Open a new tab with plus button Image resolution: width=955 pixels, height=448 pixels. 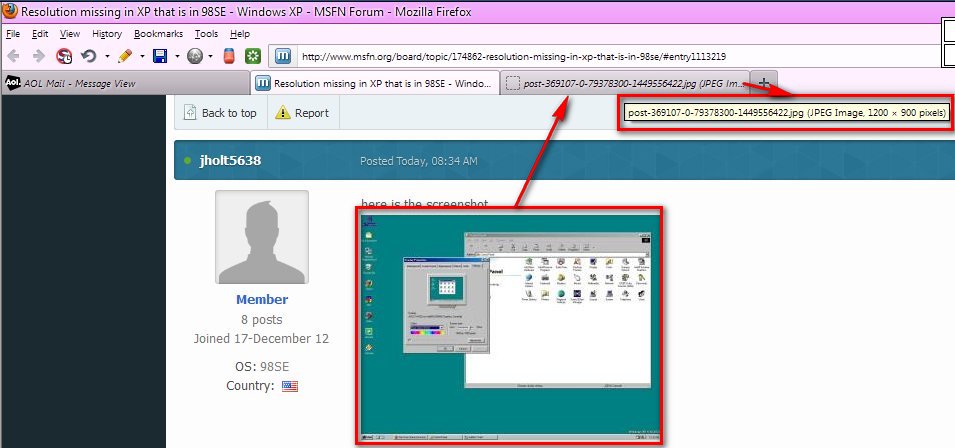coord(764,83)
